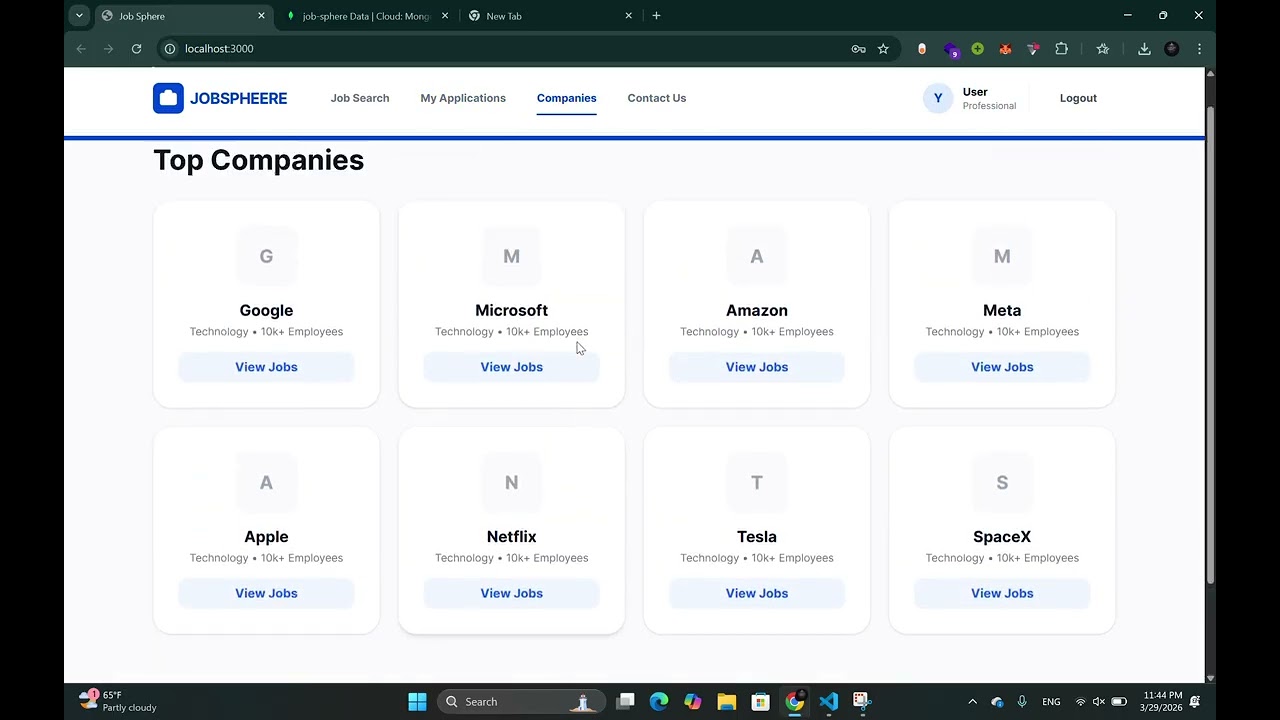The image size is (1280, 720).
Task: Click the site info icon in address bar
Action: click(x=170, y=48)
